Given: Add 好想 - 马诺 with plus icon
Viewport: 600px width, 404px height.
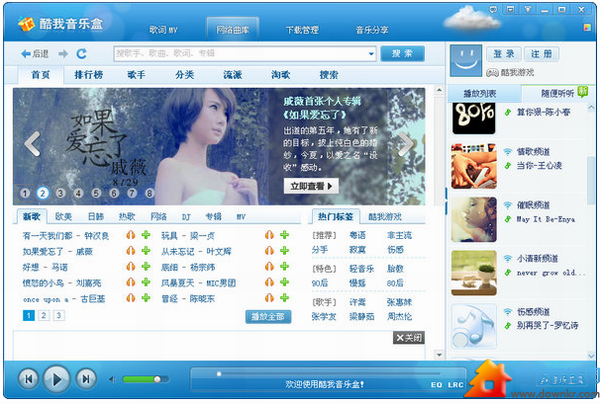Looking at the screenshot, I should (x=146, y=266).
